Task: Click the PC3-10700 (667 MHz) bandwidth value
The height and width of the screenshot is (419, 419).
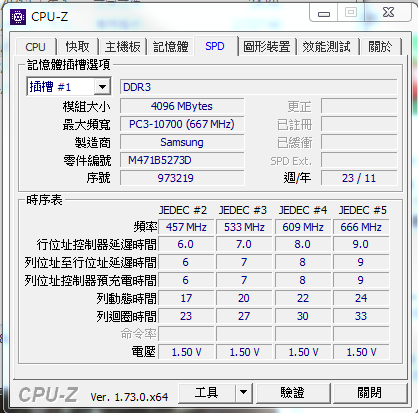Action: 182,124
